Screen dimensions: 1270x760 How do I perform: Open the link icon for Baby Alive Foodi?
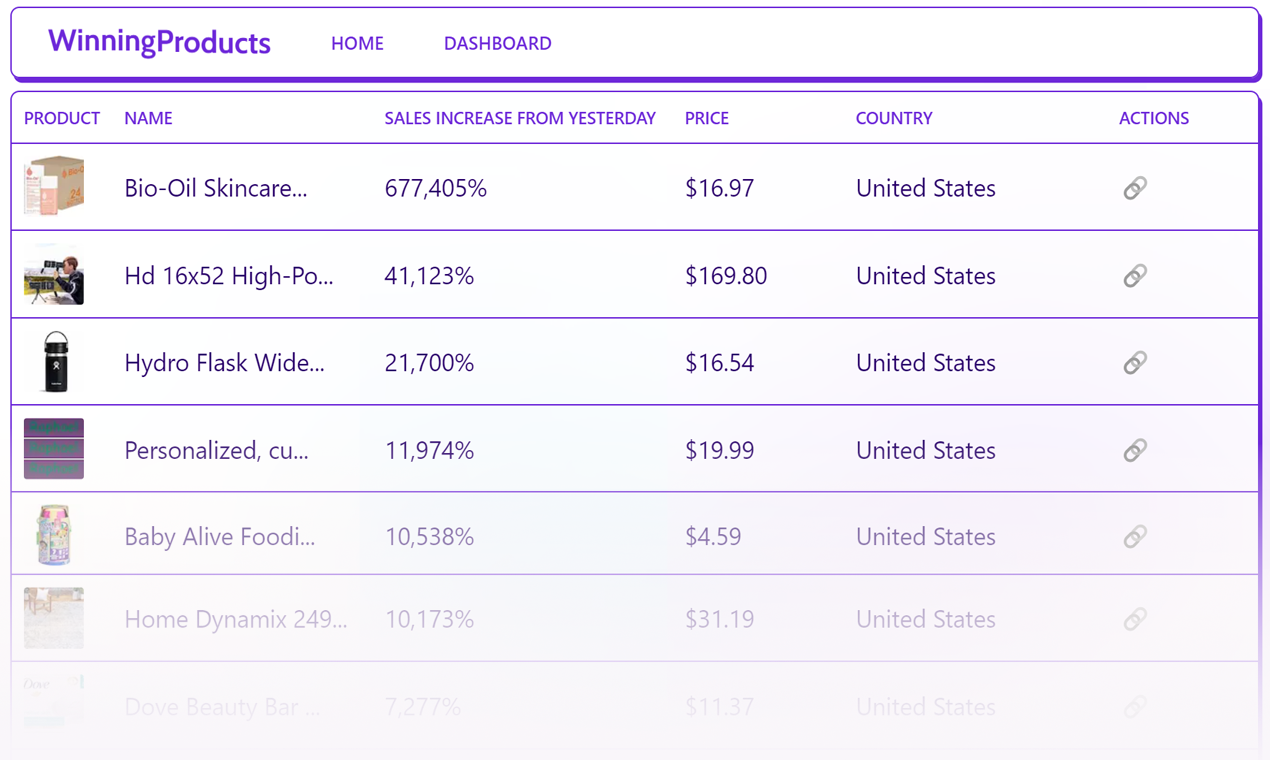click(x=1134, y=537)
